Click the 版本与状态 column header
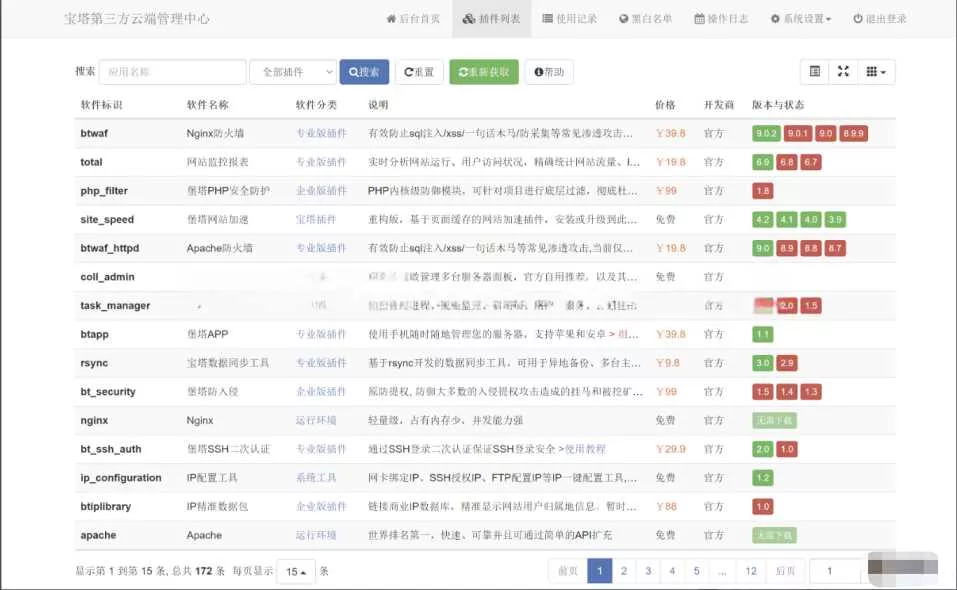The height and width of the screenshot is (590, 957). (778, 105)
